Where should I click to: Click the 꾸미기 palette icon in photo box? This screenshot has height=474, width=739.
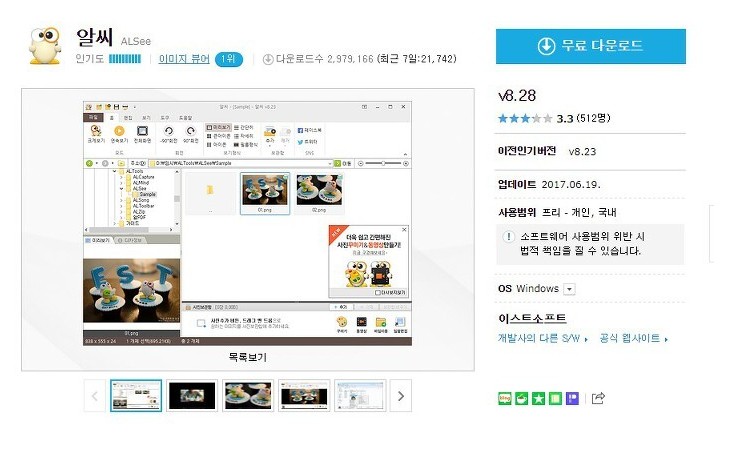(342, 324)
